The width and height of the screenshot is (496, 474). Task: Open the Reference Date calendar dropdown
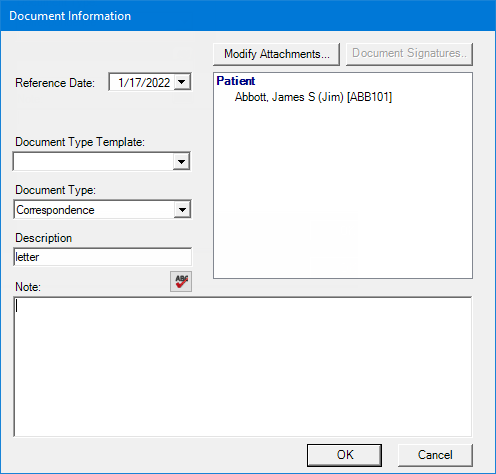[182, 82]
